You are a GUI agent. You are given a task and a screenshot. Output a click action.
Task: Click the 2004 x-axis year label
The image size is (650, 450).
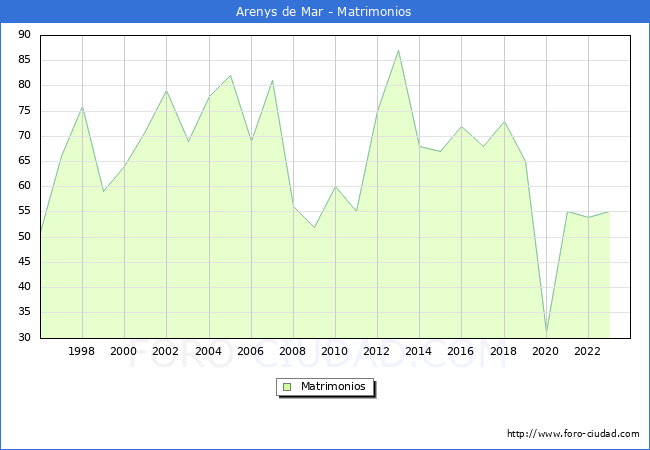(208, 351)
